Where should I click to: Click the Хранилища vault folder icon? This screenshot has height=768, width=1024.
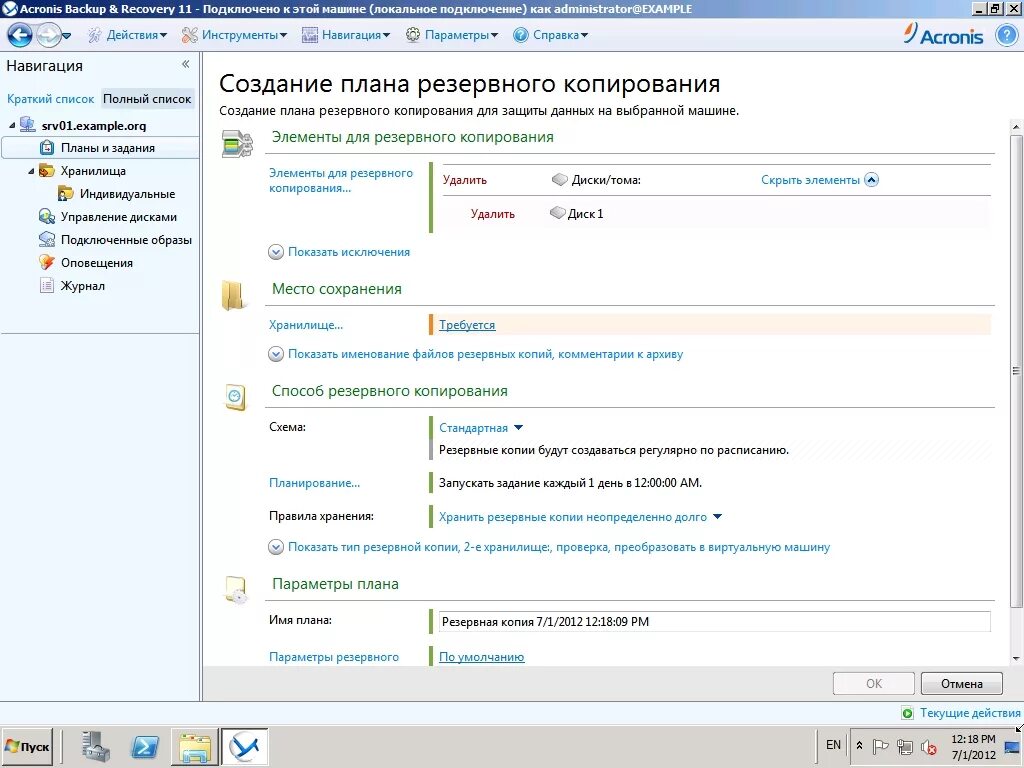pyautogui.click(x=46, y=170)
